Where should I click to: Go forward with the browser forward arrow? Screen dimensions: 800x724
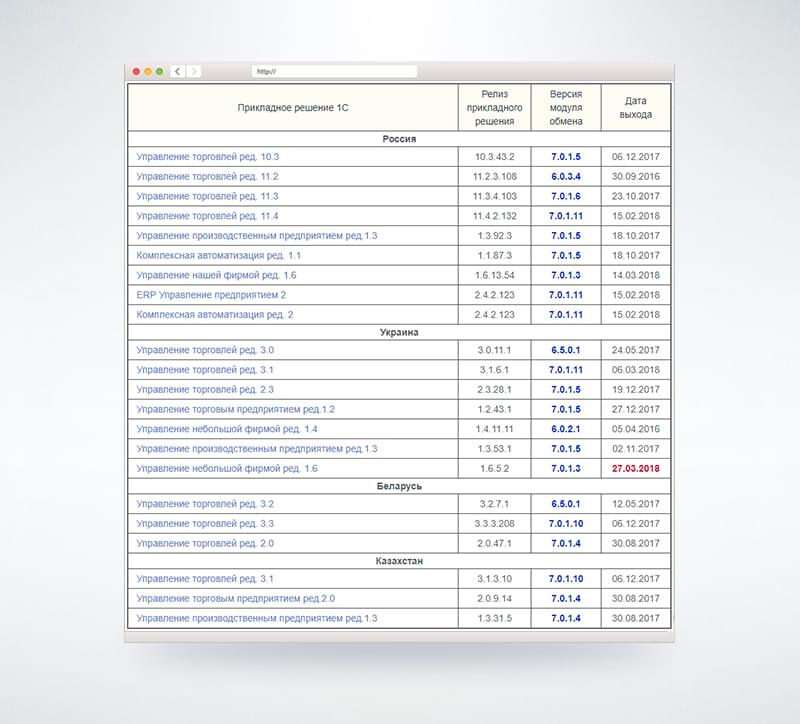tap(193, 71)
